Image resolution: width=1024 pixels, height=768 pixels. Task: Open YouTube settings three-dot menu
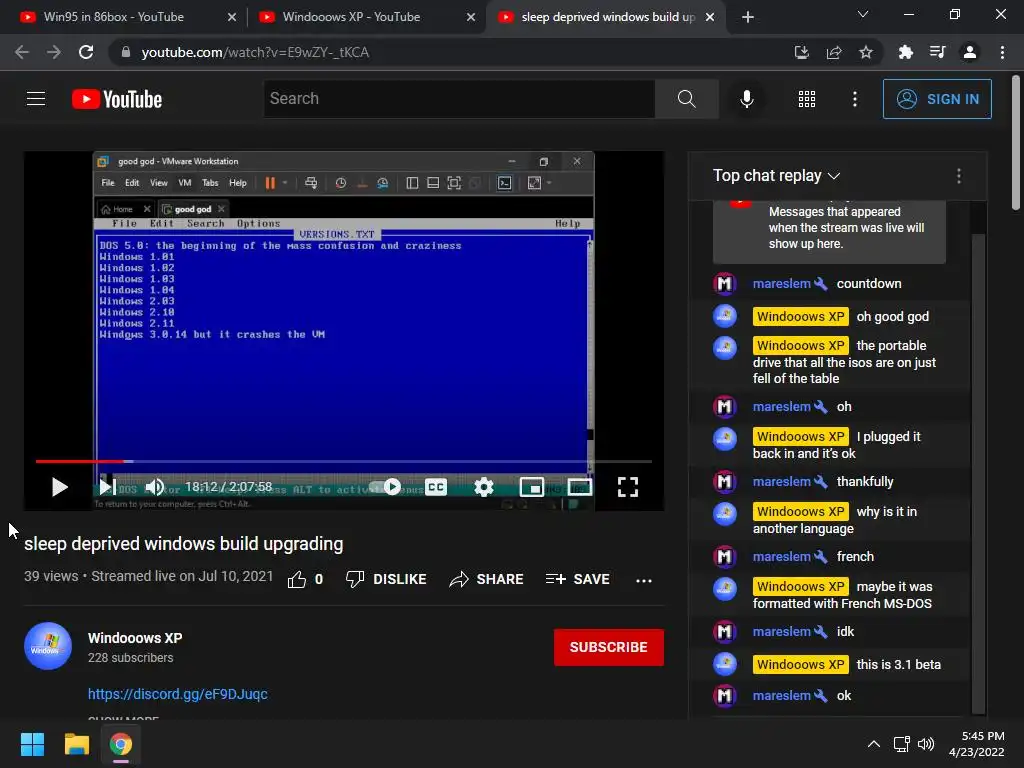[855, 99]
